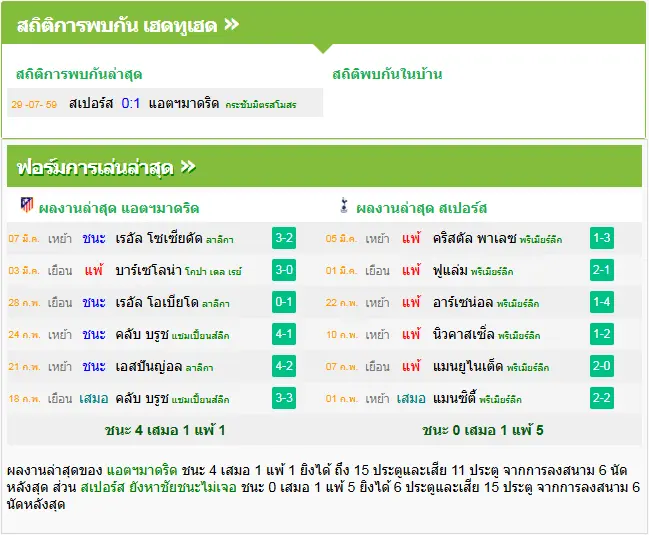
Task: Select the team name แมนซิตี้
Action: coord(454,398)
